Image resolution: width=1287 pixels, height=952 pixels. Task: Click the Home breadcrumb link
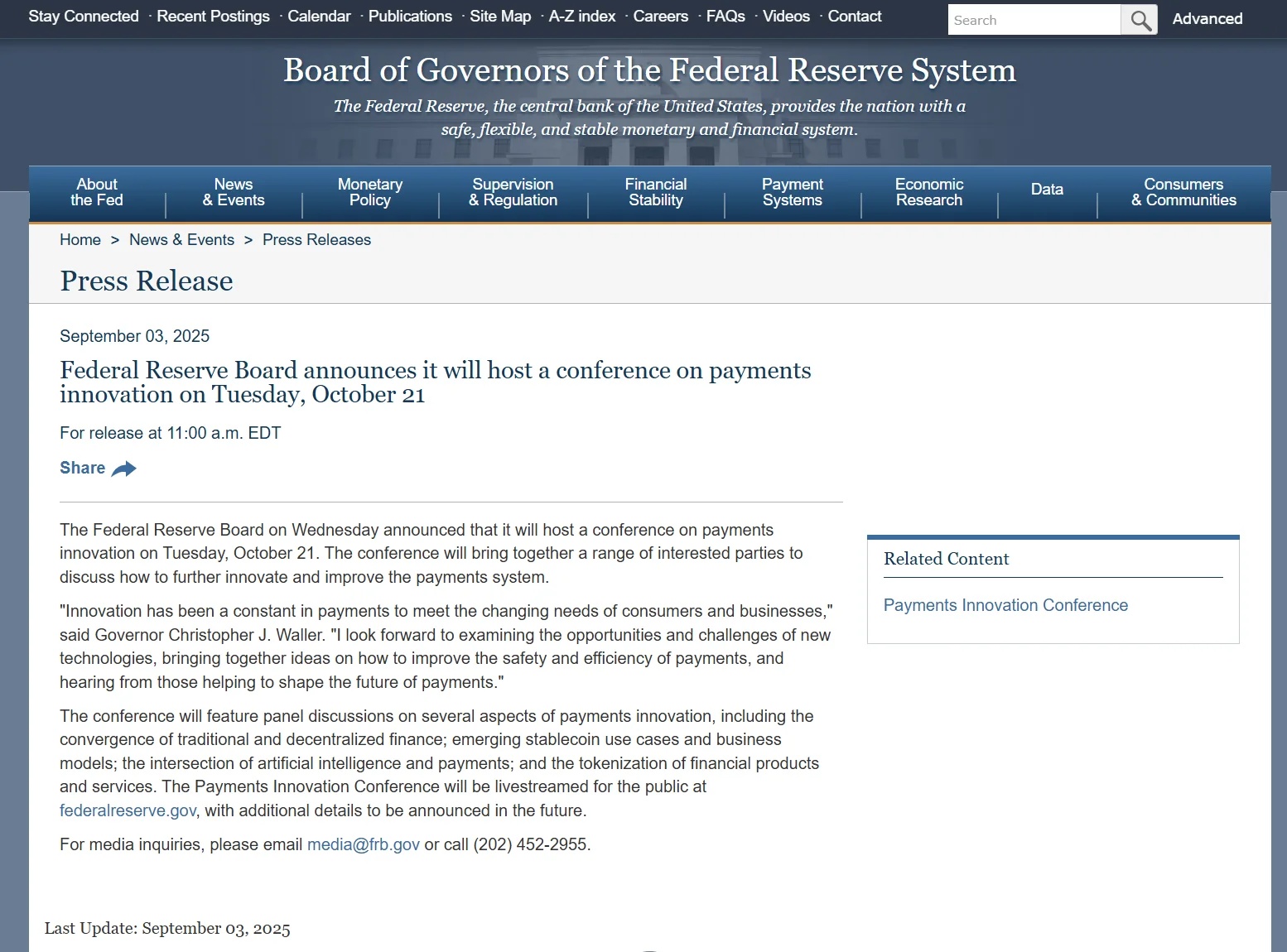click(80, 240)
